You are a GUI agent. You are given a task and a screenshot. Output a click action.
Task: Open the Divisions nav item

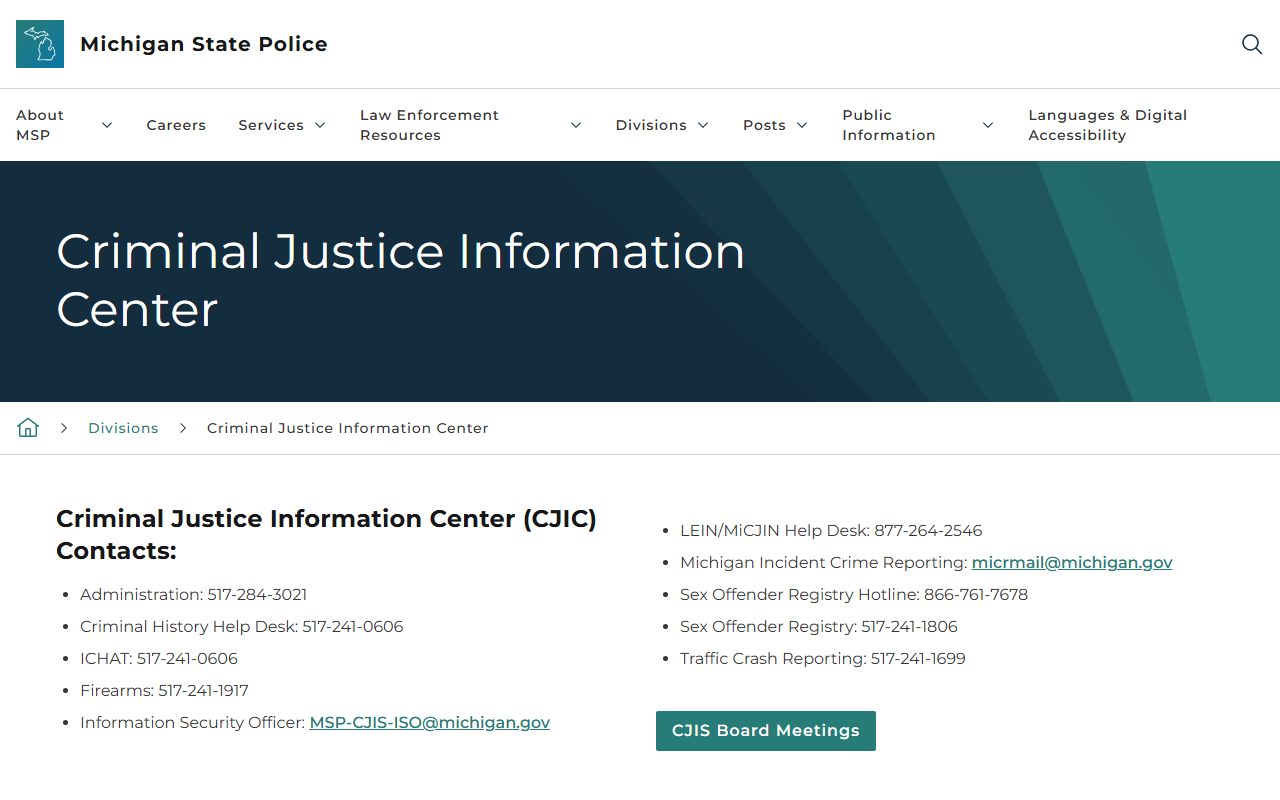(x=651, y=125)
